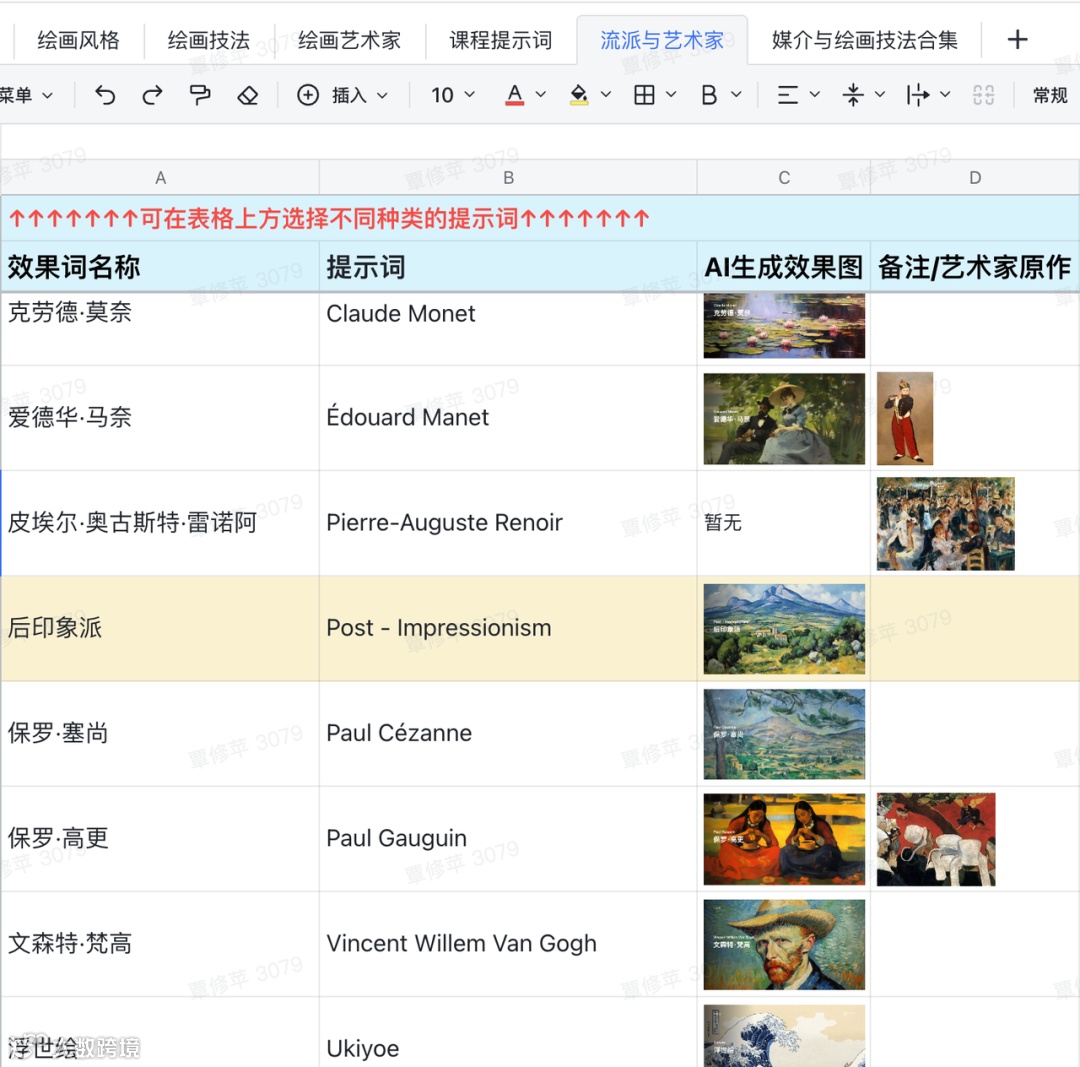Open the 课程提示词 sheet tab
1080x1067 pixels.
coord(501,40)
